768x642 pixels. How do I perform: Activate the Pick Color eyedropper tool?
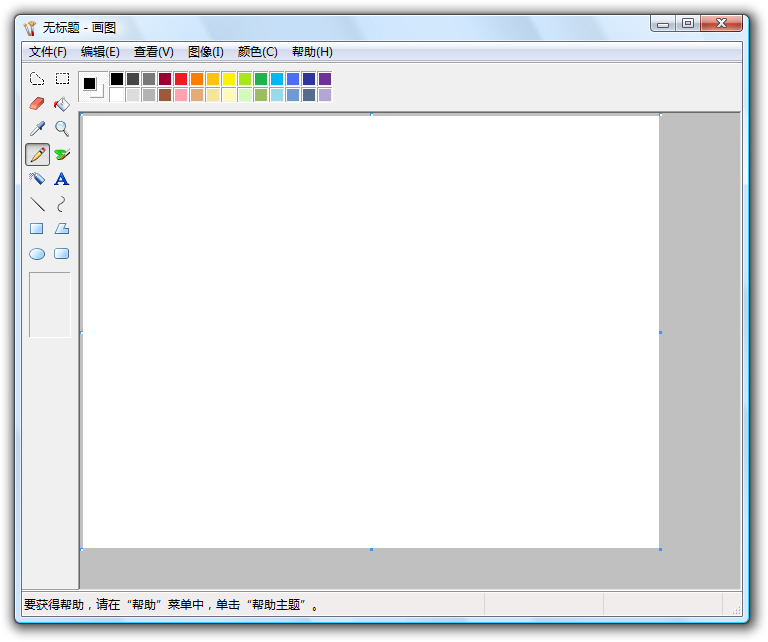click(37, 129)
